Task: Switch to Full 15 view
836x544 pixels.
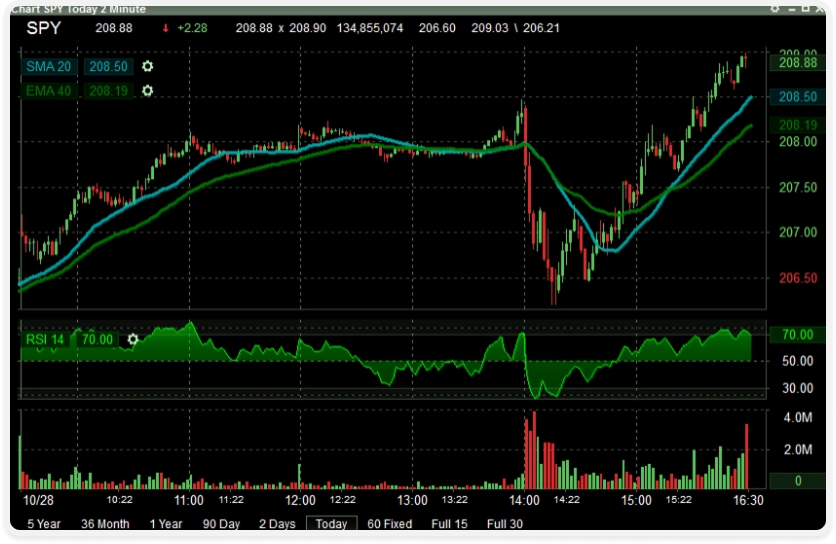Action: [x=449, y=524]
